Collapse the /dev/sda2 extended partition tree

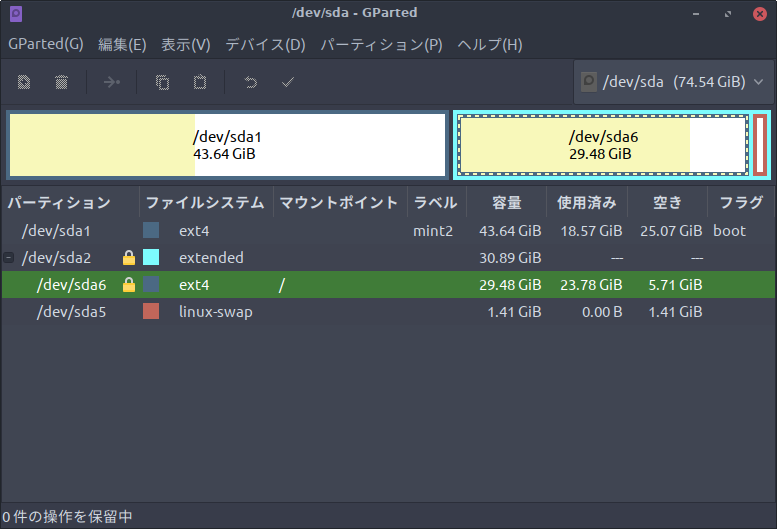[x=8, y=258]
